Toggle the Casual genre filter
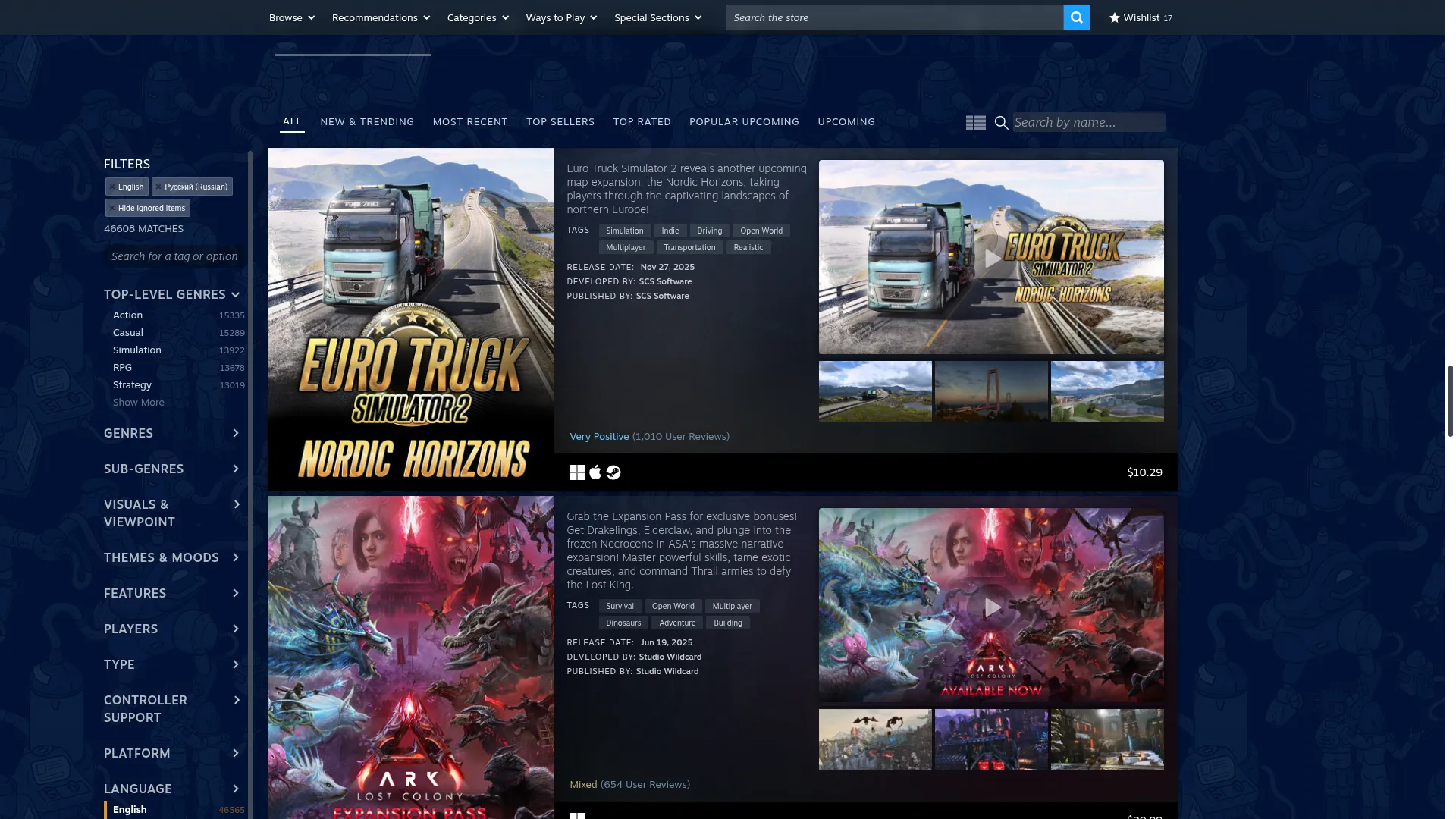Image resolution: width=1456 pixels, height=819 pixels. [x=178, y=333]
